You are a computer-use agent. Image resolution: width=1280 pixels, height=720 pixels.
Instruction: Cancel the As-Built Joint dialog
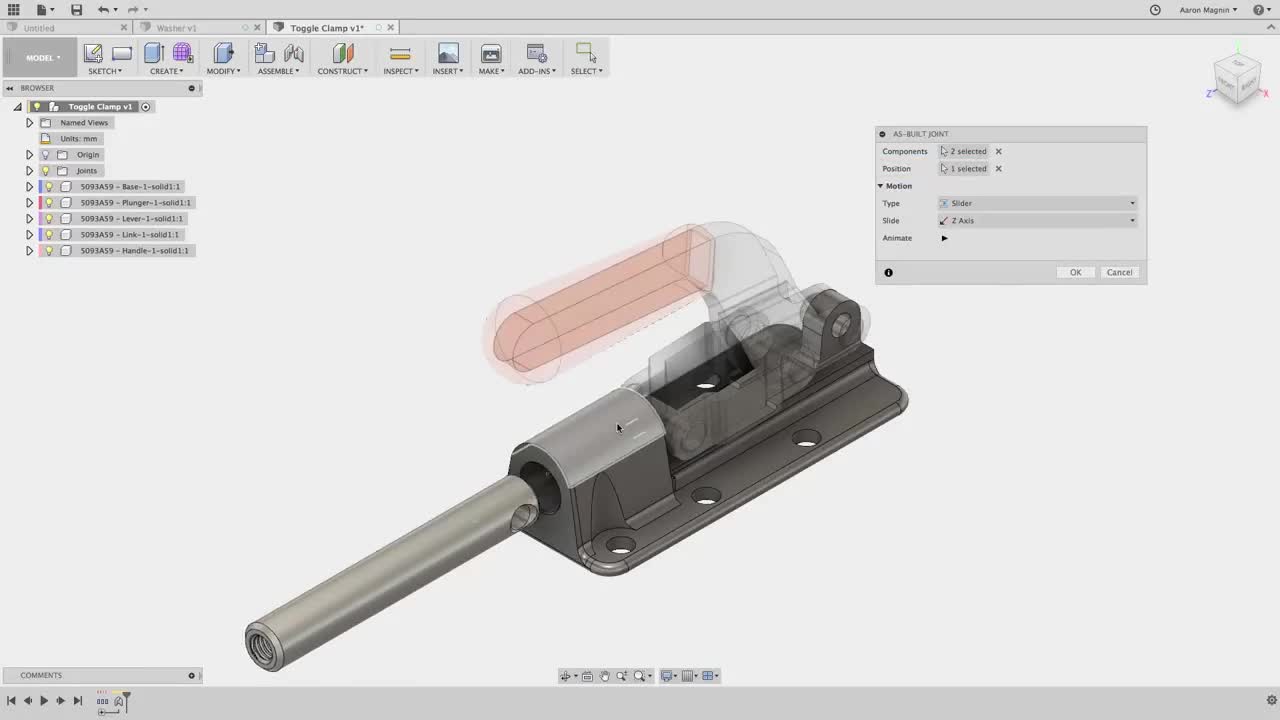1119,273
